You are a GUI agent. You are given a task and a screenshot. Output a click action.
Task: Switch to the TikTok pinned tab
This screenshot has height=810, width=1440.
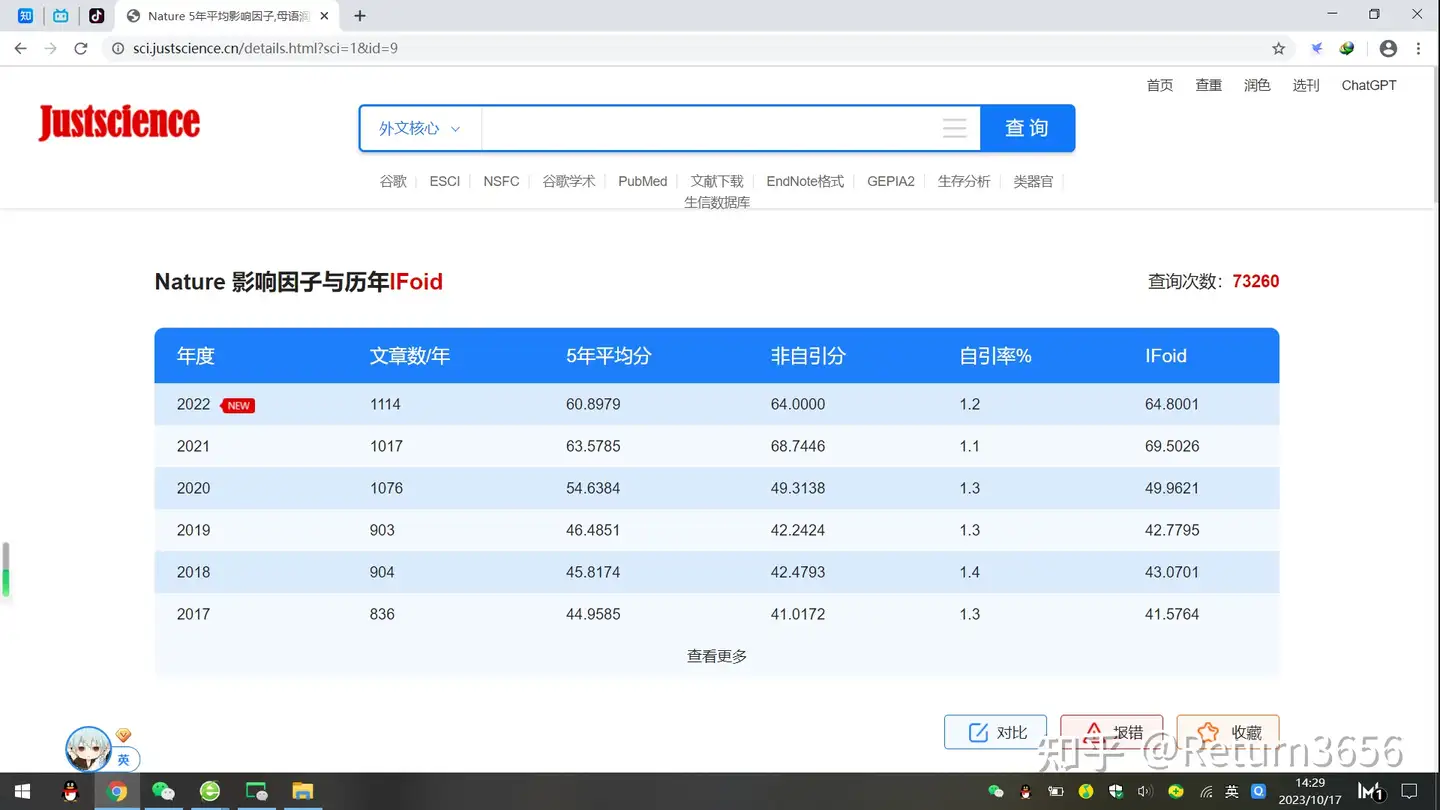[x=96, y=16]
